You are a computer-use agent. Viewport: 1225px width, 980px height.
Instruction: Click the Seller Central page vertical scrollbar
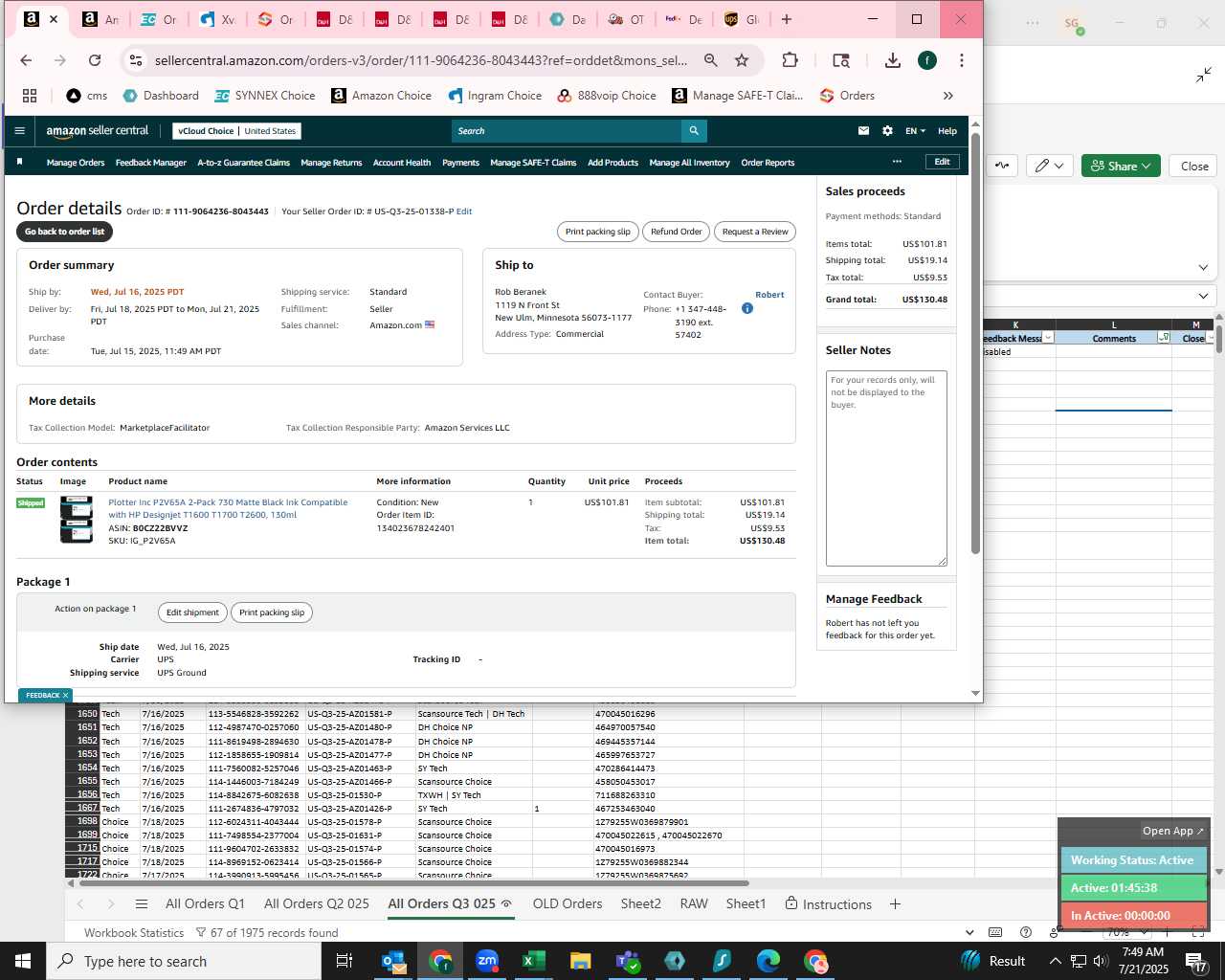tap(975, 345)
